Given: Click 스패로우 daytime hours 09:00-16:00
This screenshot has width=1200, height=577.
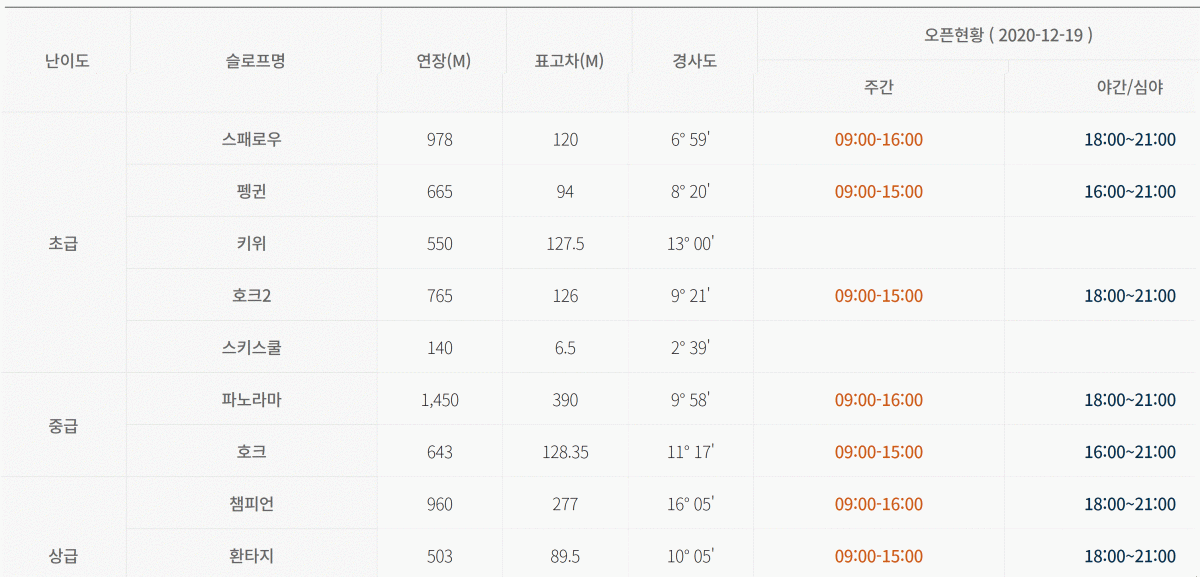Looking at the screenshot, I should point(879,139).
